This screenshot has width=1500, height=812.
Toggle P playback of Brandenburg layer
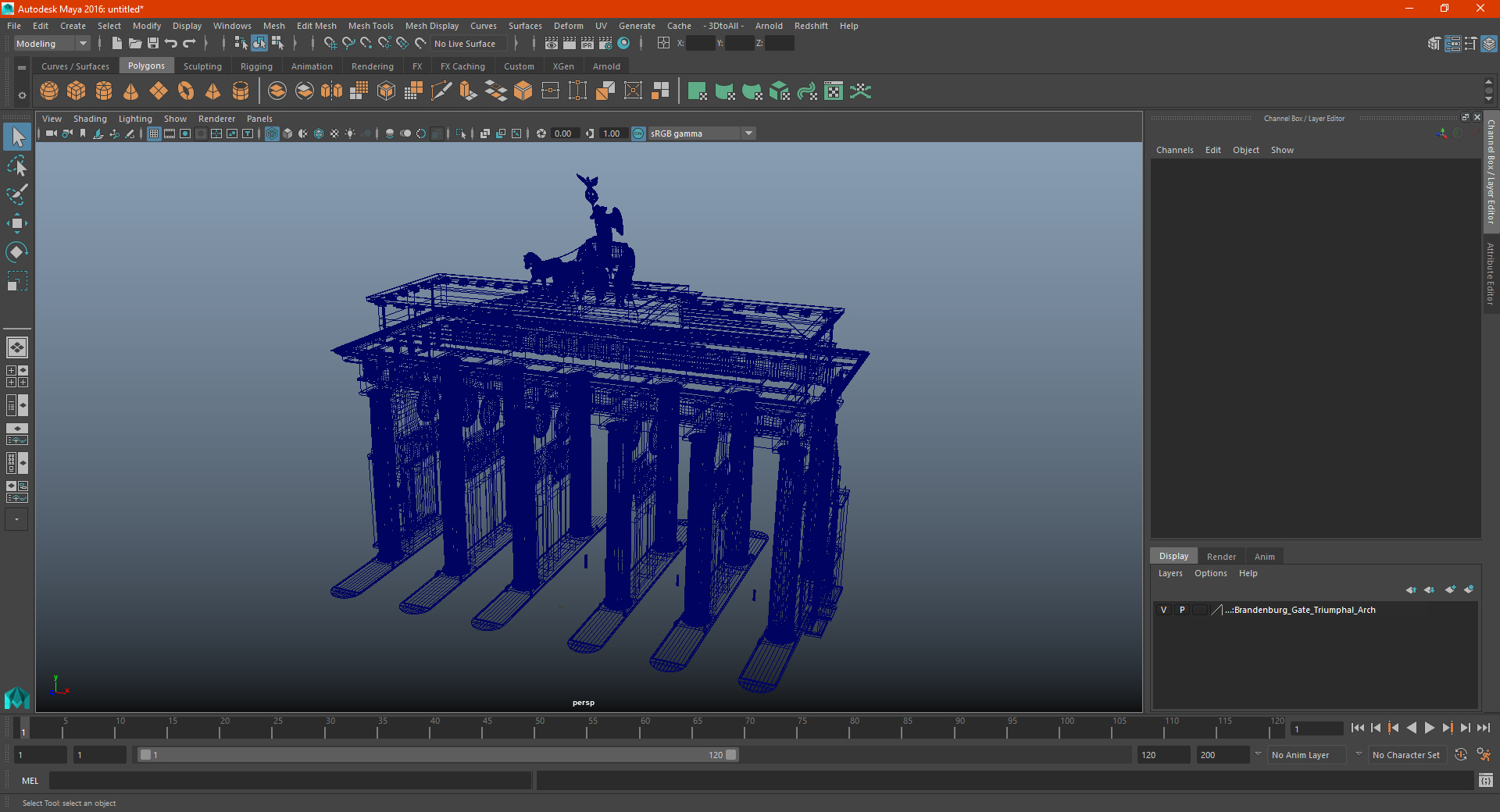click(x=1182, y=610)
